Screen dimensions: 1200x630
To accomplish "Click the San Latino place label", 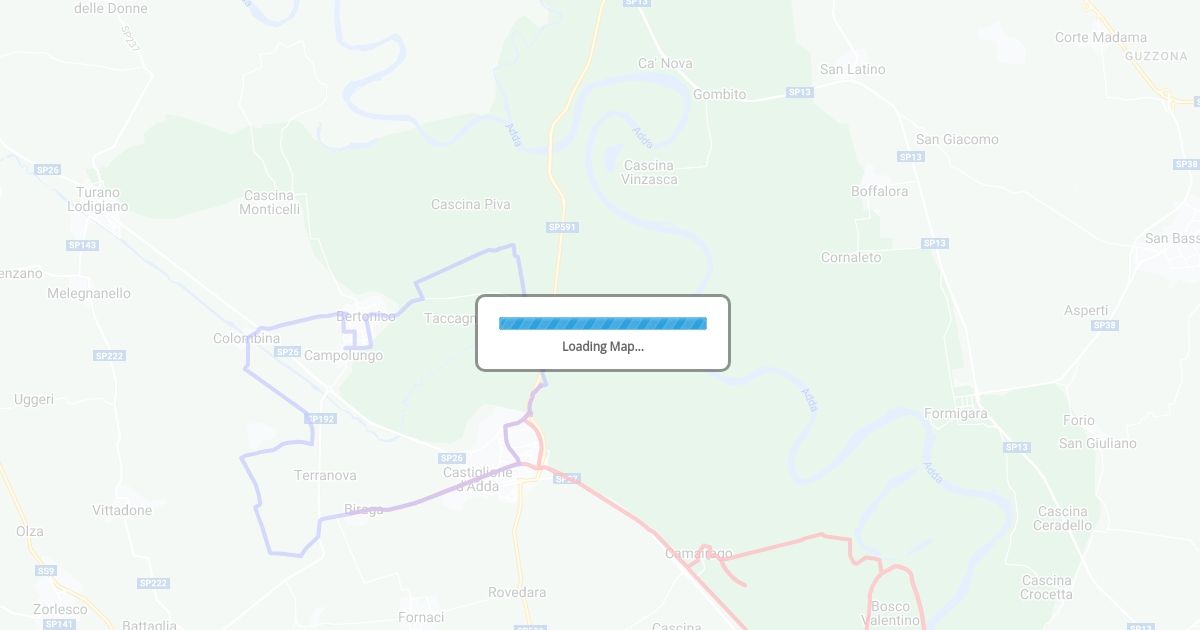I will point(853,69).
